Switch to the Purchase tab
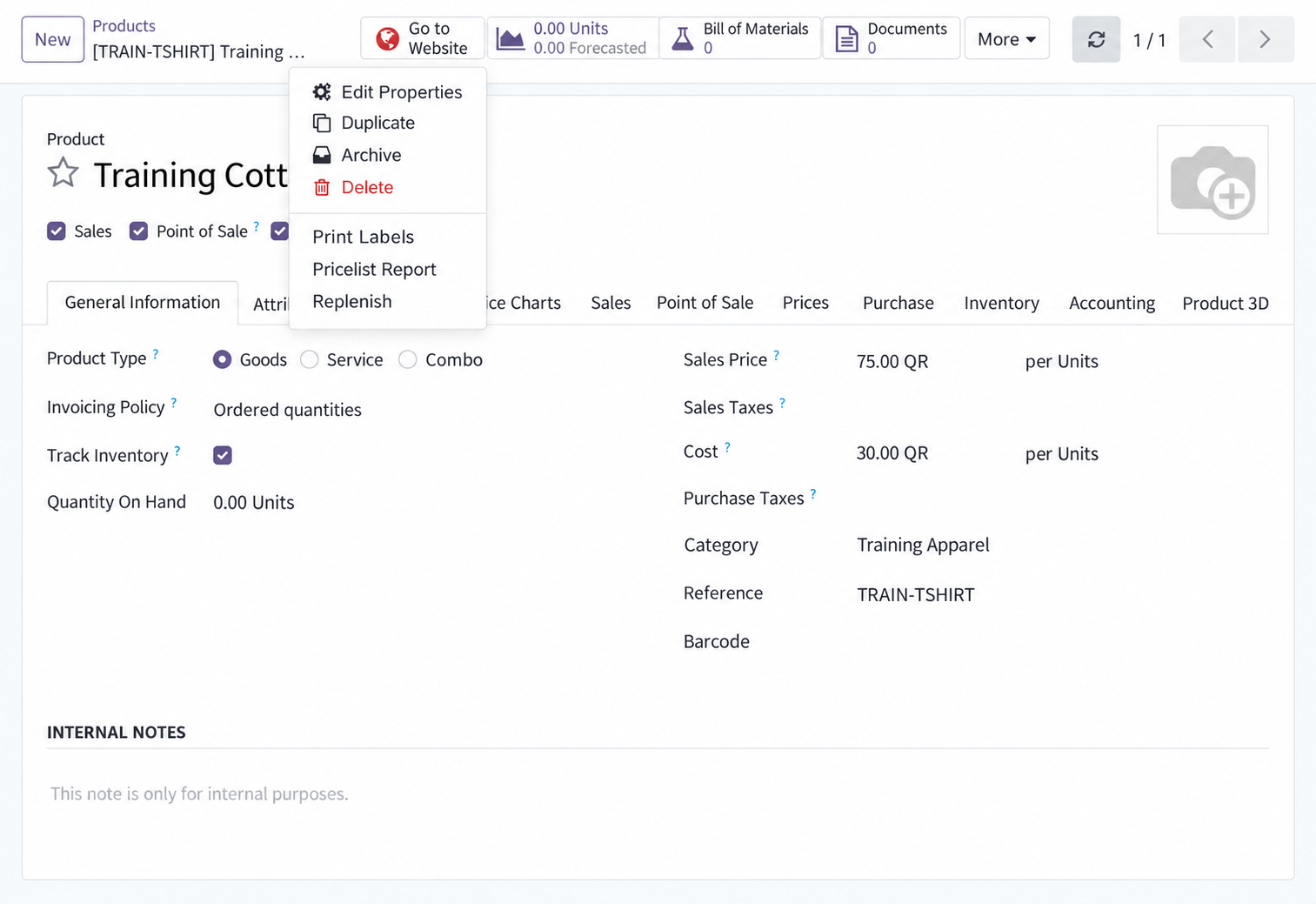1316x904 pixels. click(x=898, y=303)
